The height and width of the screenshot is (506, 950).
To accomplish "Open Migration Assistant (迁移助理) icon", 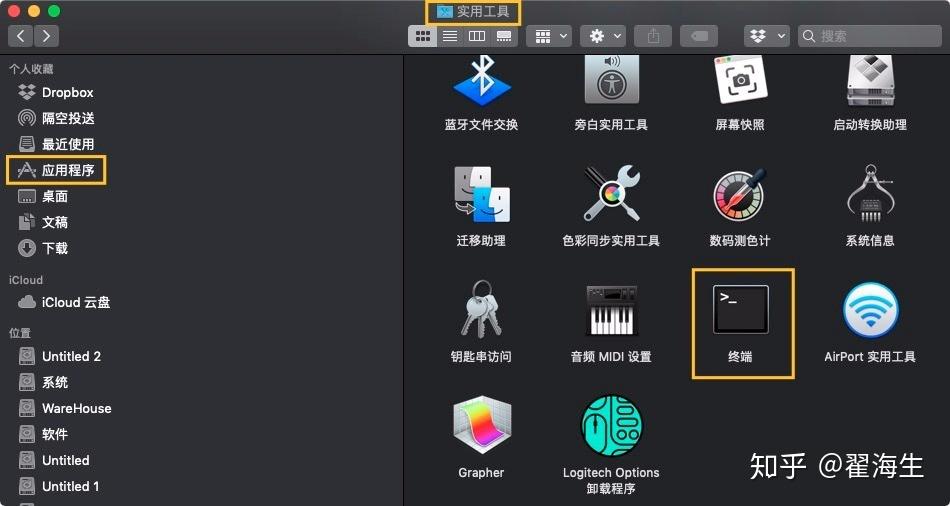I will tap(482, 194).
